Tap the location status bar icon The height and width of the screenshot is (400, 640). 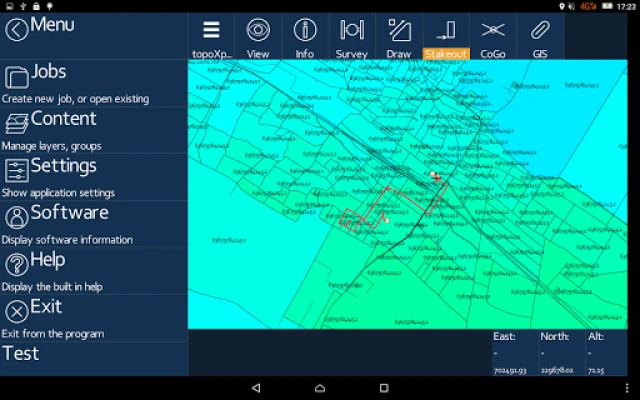click(x=562, y=6)
